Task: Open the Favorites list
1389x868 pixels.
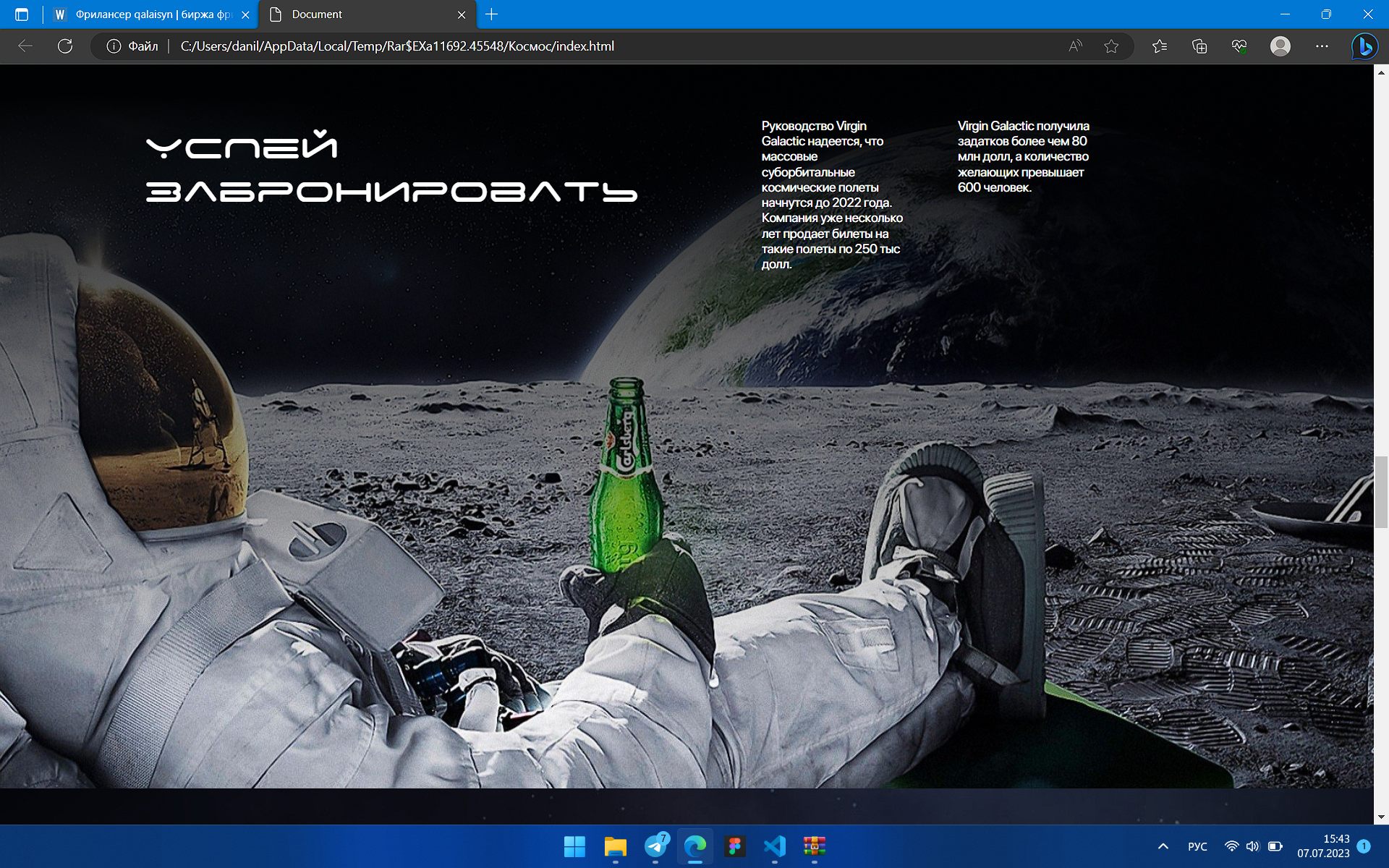Action: click(x=1160, y=46)
